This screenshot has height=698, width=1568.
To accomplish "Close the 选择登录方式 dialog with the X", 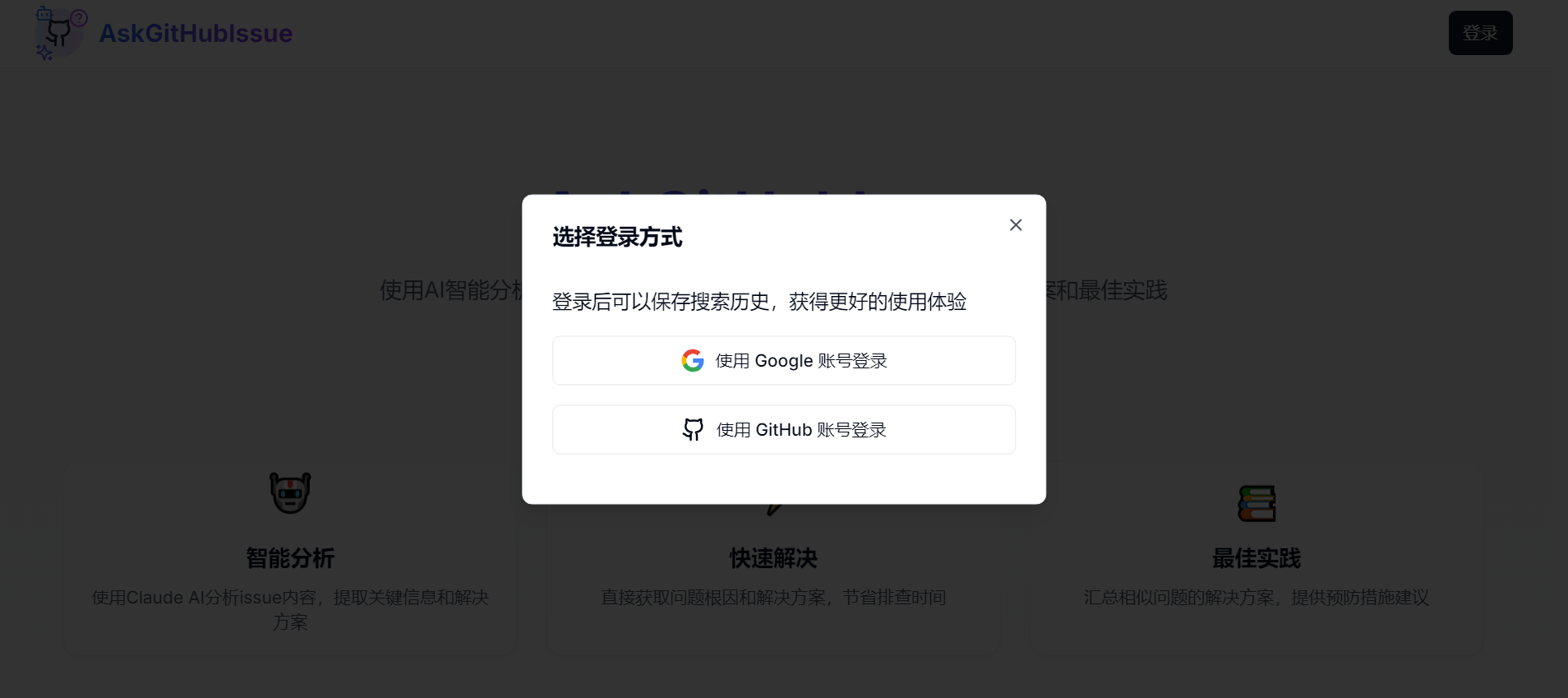I will [x=1016, y=225].
